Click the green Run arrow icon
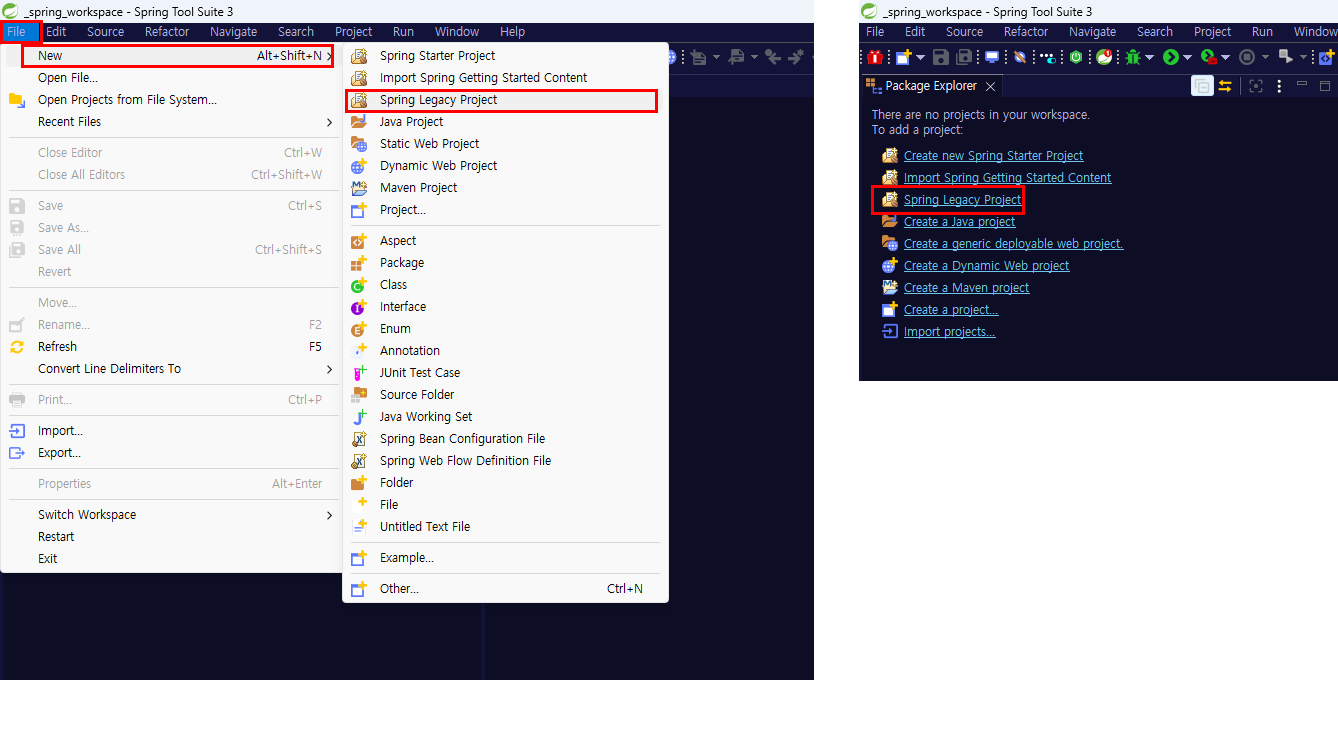Image resolution: width=1338 pixels, height=735 pixels. click(1171, 57)
